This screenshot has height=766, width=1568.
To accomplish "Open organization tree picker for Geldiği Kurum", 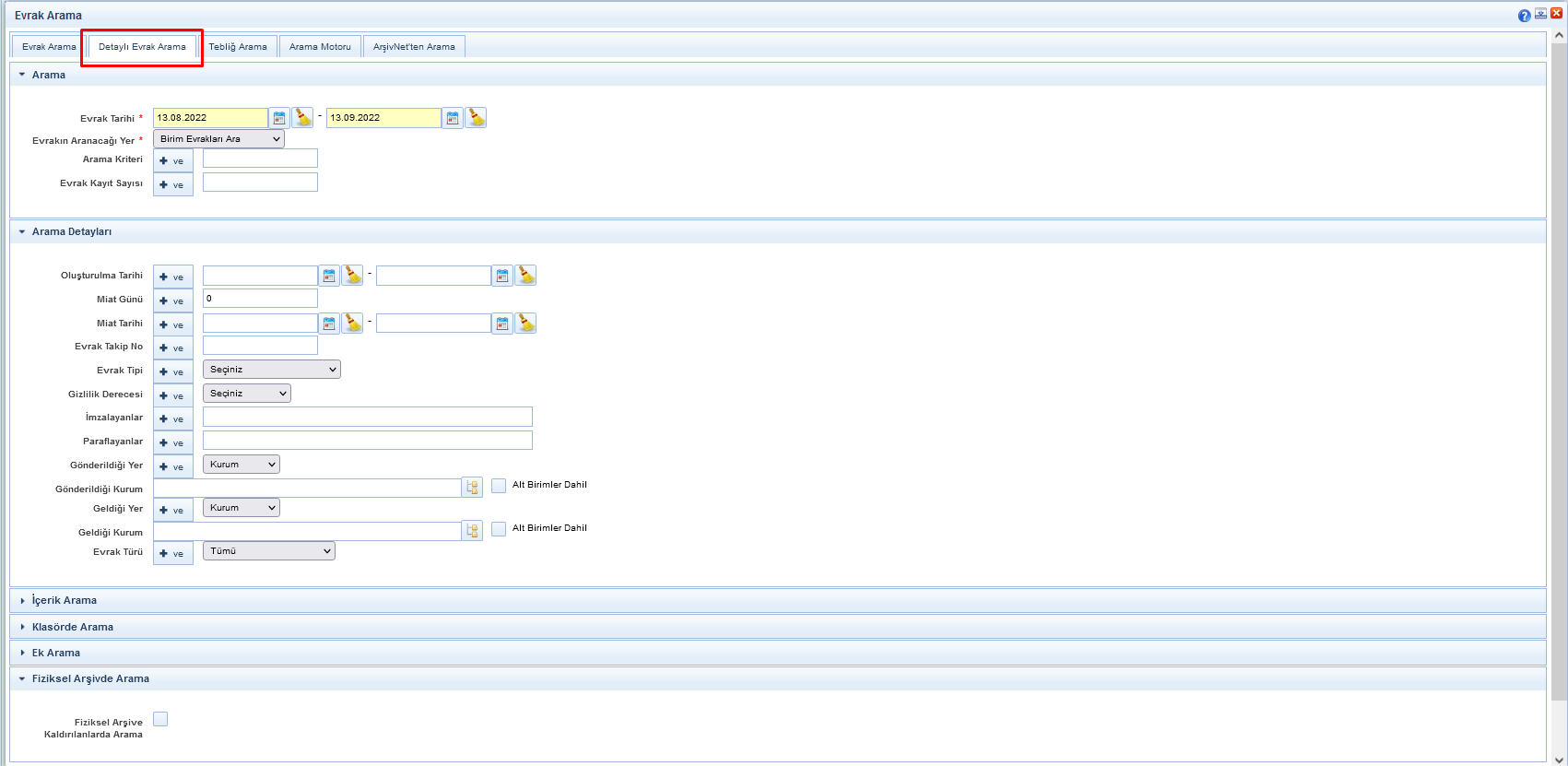I will pyautogui.click(x=472, y=531).
